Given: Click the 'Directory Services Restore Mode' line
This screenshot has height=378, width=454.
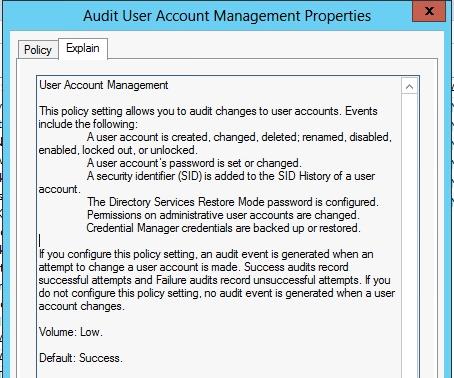Looking at the screenshot, I should pos(233,202).
